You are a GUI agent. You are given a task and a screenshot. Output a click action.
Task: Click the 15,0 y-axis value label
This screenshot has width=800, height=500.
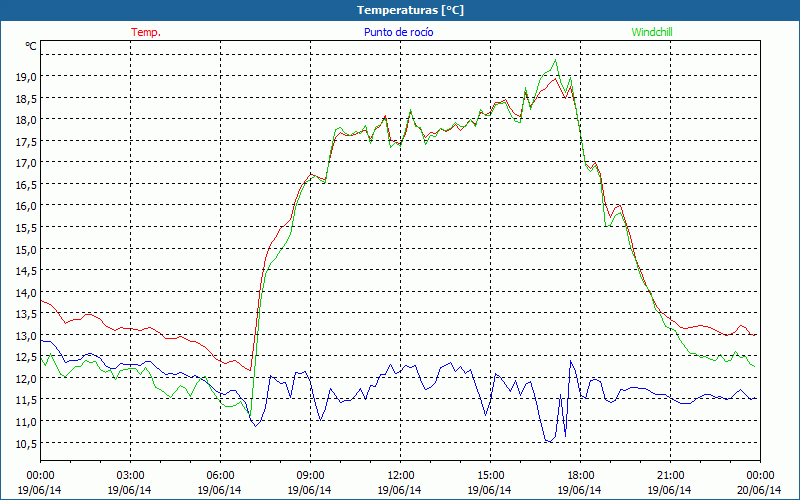pyautogui.click(x=25, y=249)
